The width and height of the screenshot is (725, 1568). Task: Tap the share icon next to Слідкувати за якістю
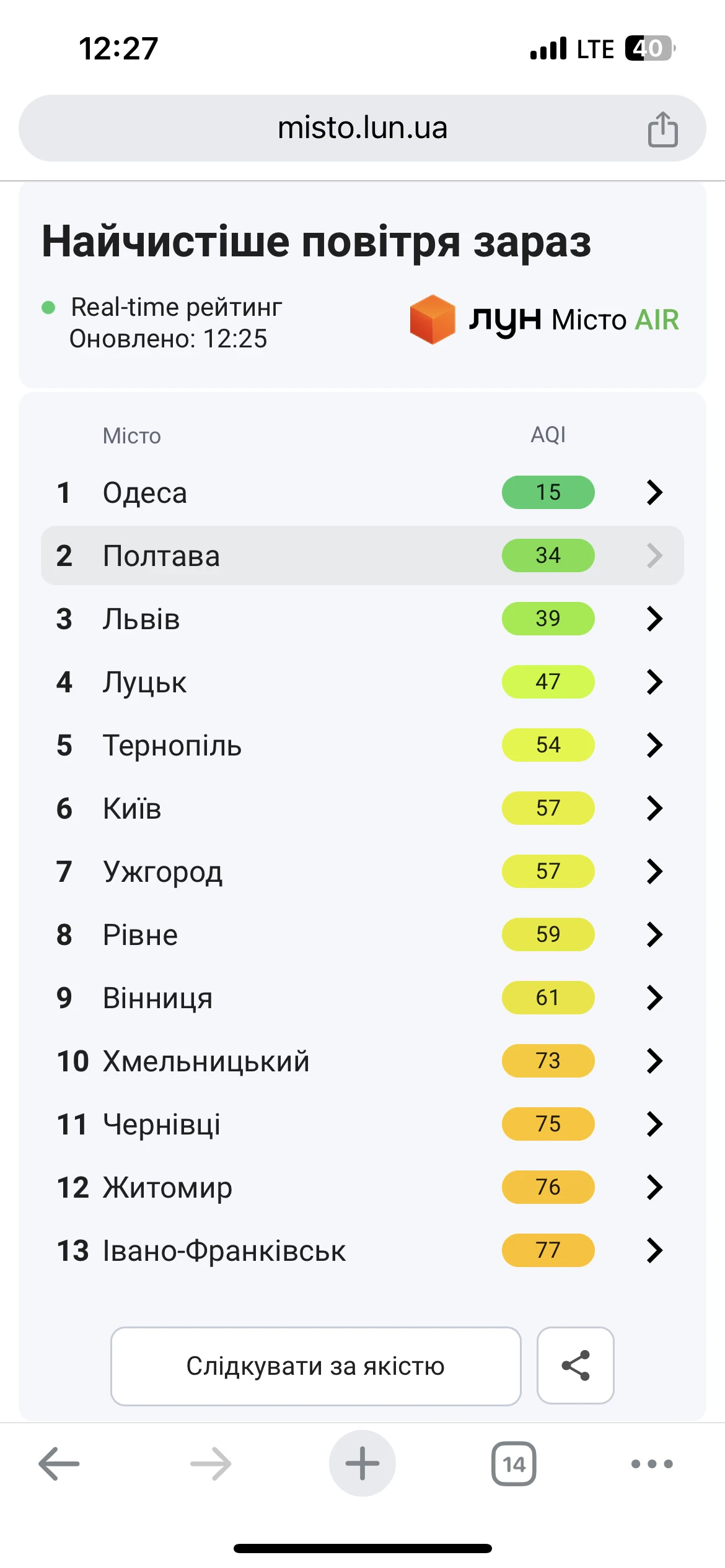[575, 1365]
